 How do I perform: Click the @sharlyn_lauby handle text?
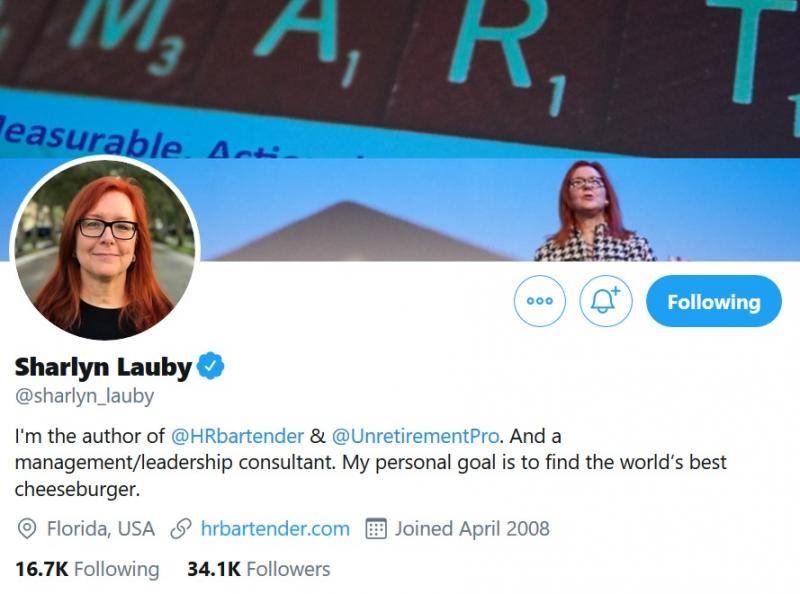tap(84, 397)
